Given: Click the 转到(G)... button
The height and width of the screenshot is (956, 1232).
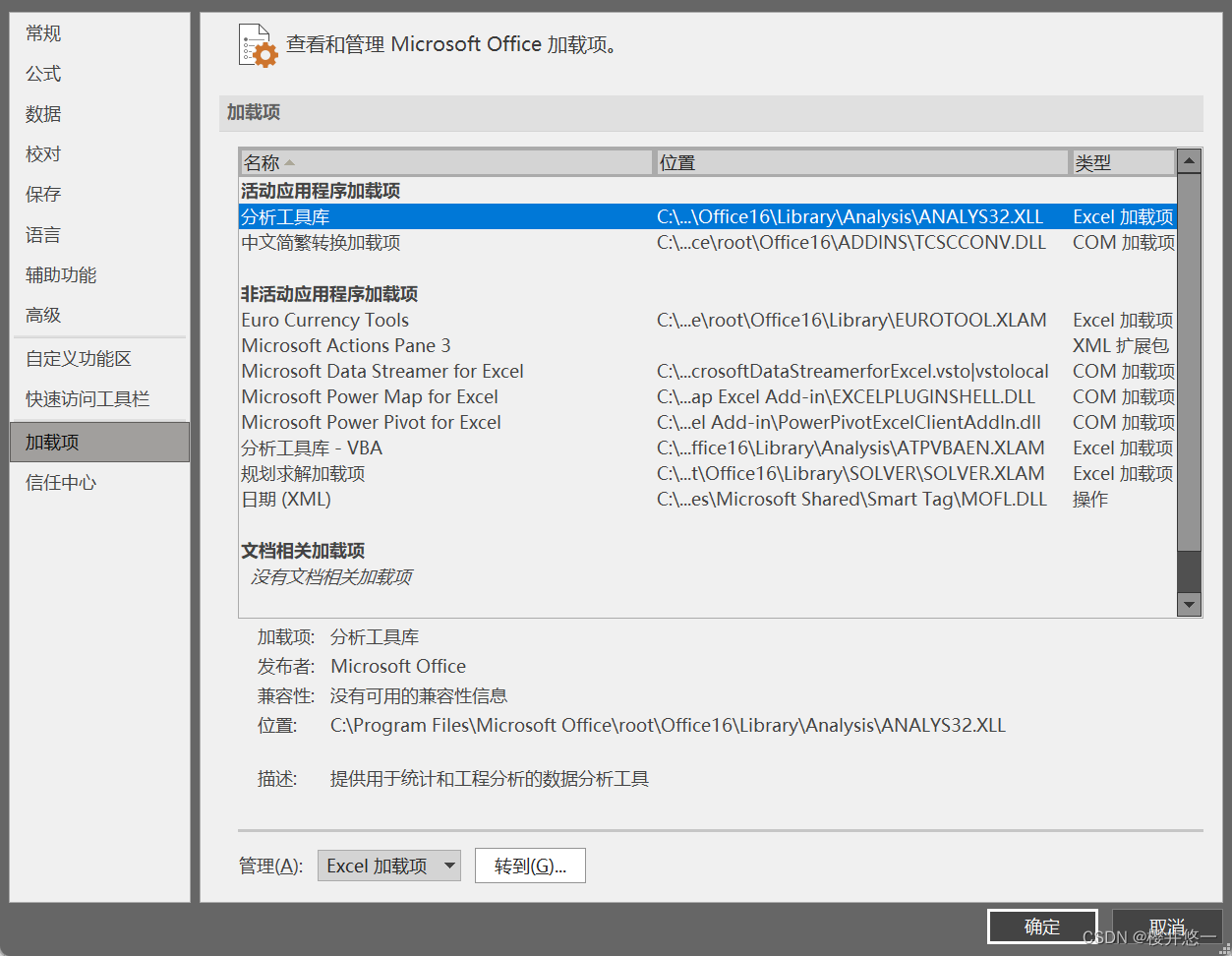Looking at the screenshot, I should [x=530, y=866].
